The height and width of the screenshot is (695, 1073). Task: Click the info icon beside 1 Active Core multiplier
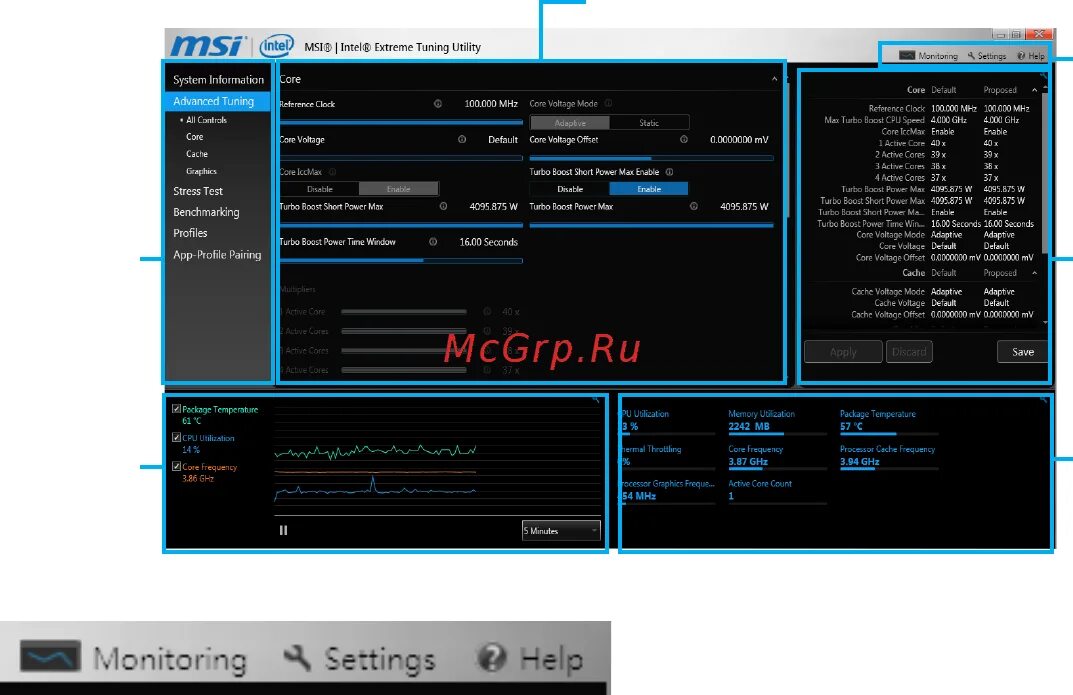click(x=487, y=311)
